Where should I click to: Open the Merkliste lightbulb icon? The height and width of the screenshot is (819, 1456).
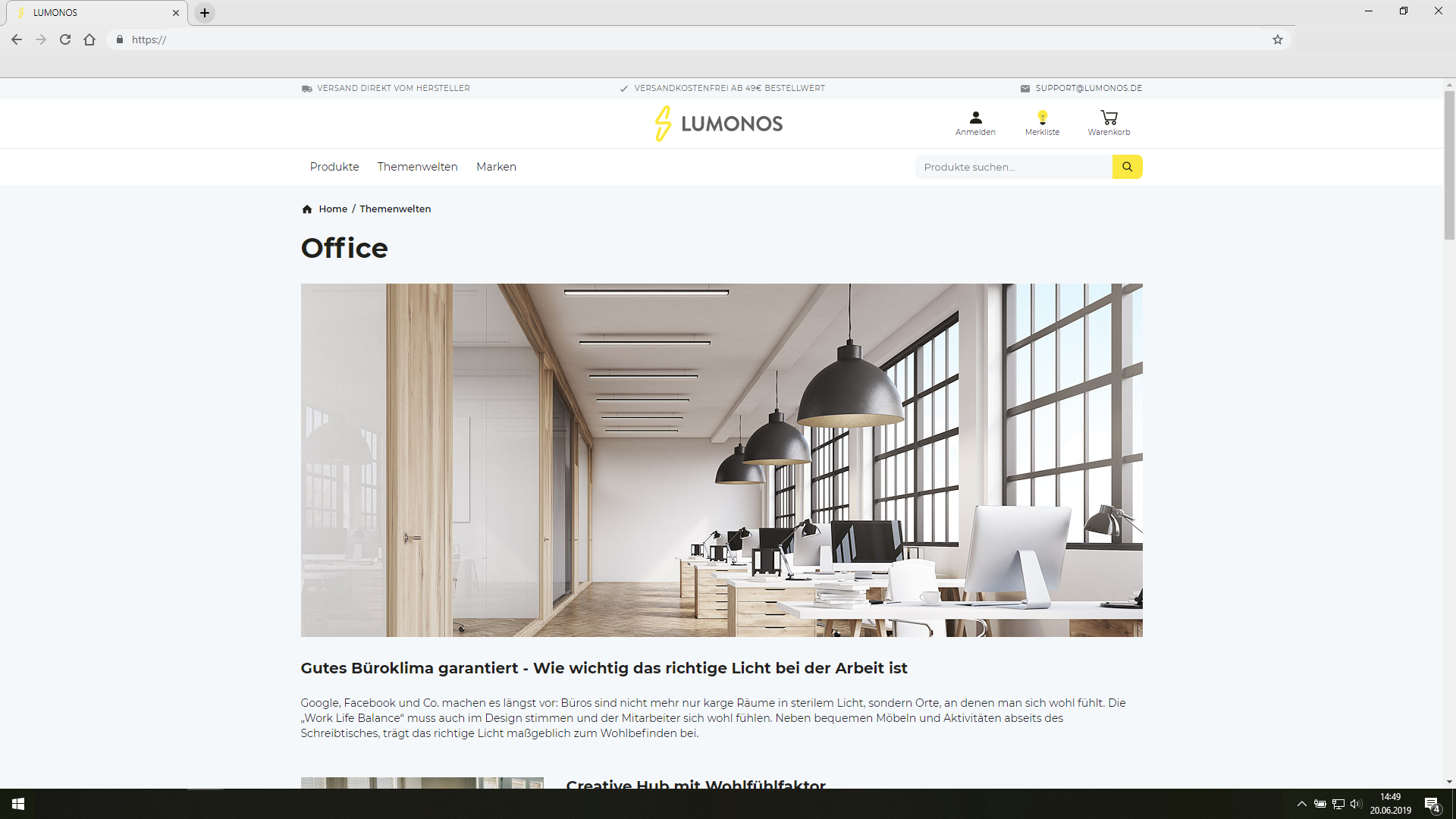(x=1043, y=123)
